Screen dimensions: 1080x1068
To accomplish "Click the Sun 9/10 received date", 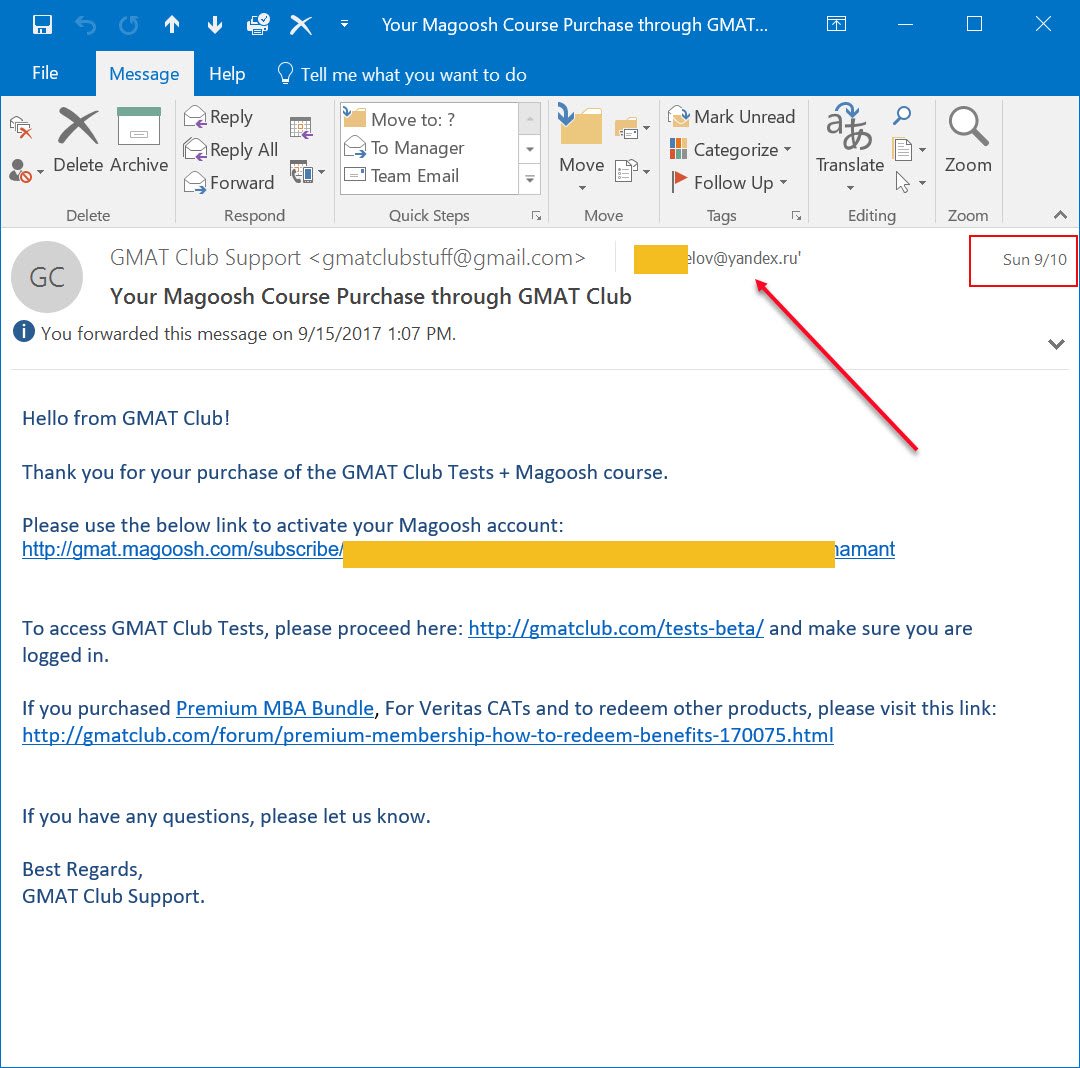I will (1034, 260).
